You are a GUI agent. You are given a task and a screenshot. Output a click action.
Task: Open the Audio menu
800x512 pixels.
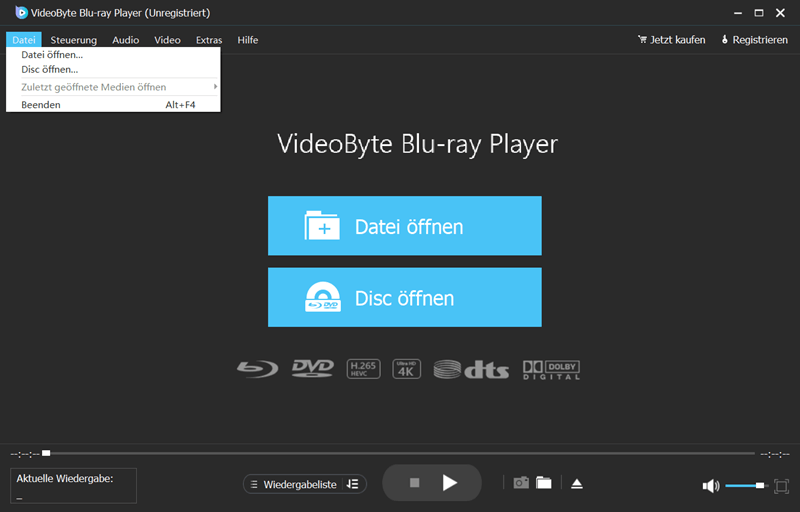click(126, 40)
